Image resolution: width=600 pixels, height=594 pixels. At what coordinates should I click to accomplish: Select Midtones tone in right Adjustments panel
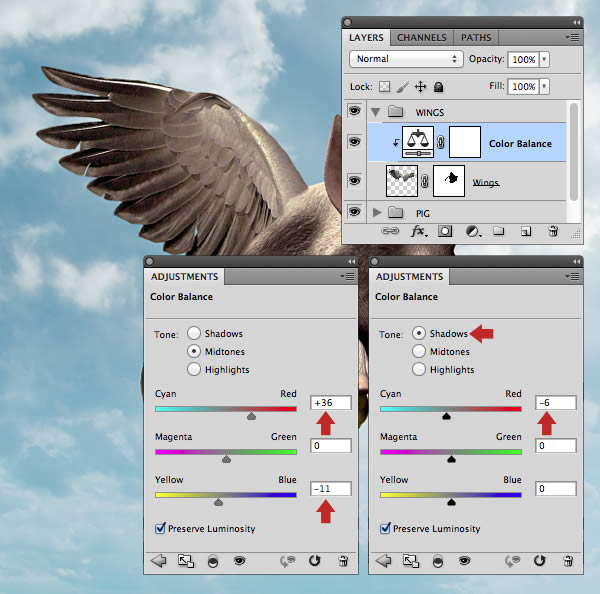coord(419,351)
